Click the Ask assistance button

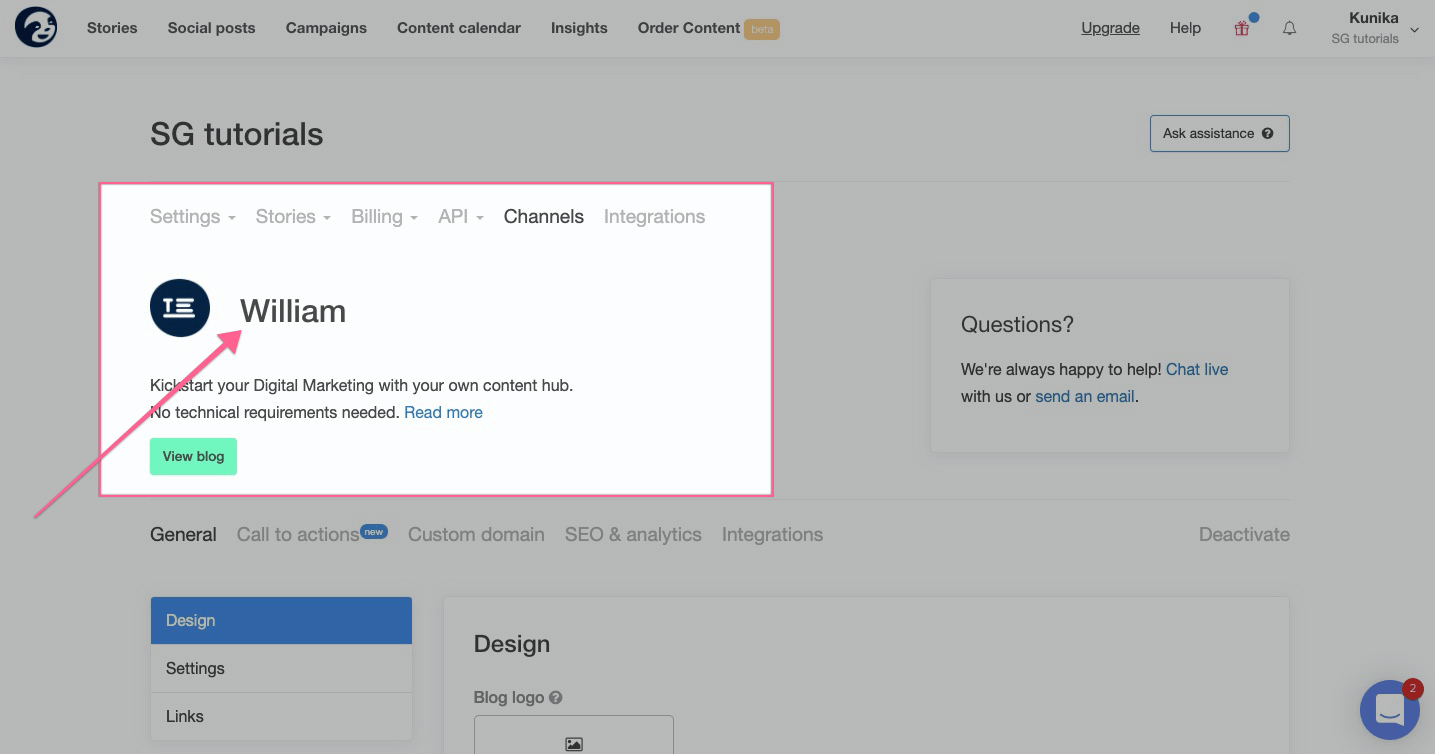[1219, 134]
